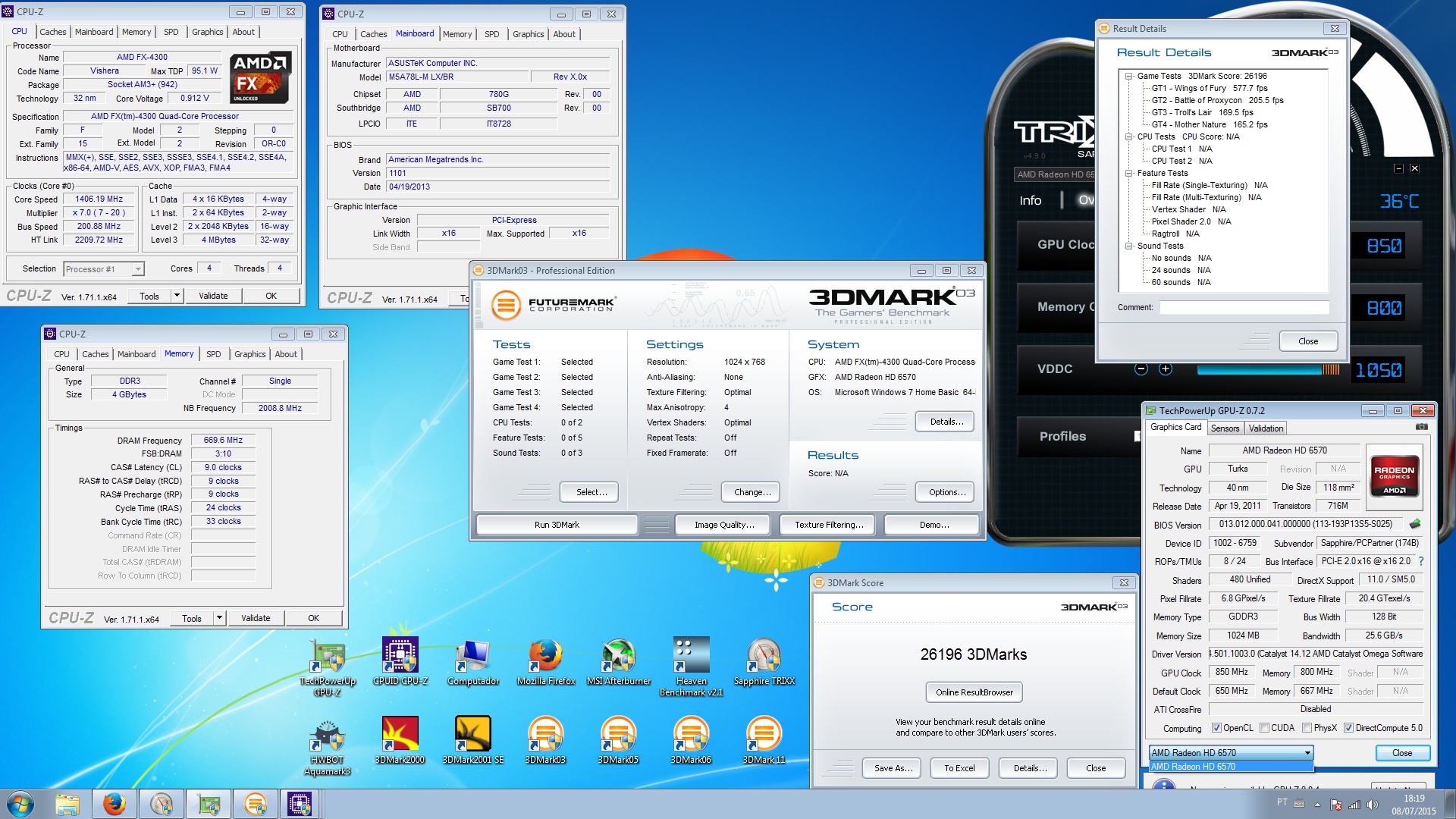Screen dimensions: 1456x819
Task: Launch 3DMark03 desktop shortcut
Action: point(546,740)
